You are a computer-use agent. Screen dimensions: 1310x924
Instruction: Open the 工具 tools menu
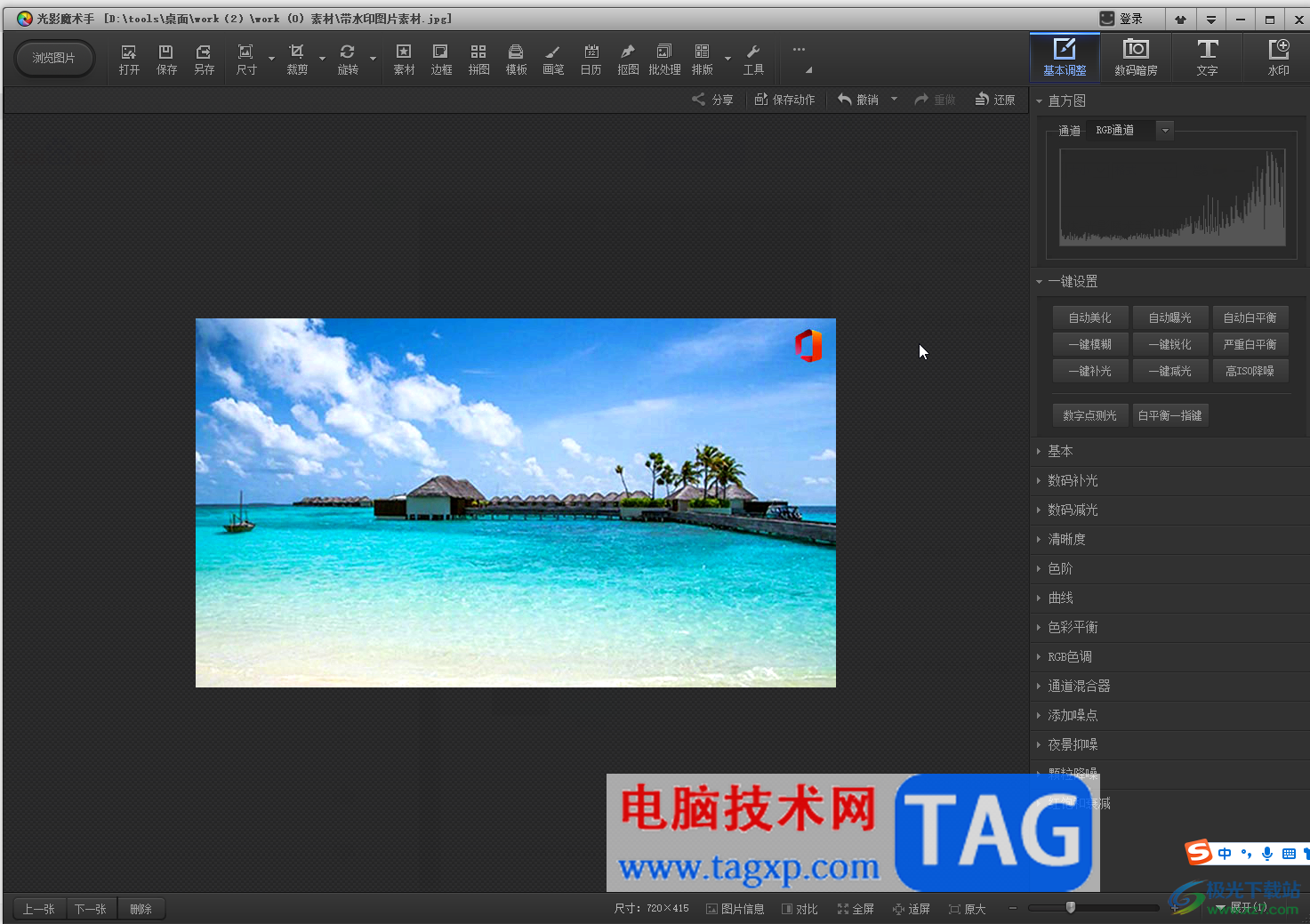click(753, 60)
